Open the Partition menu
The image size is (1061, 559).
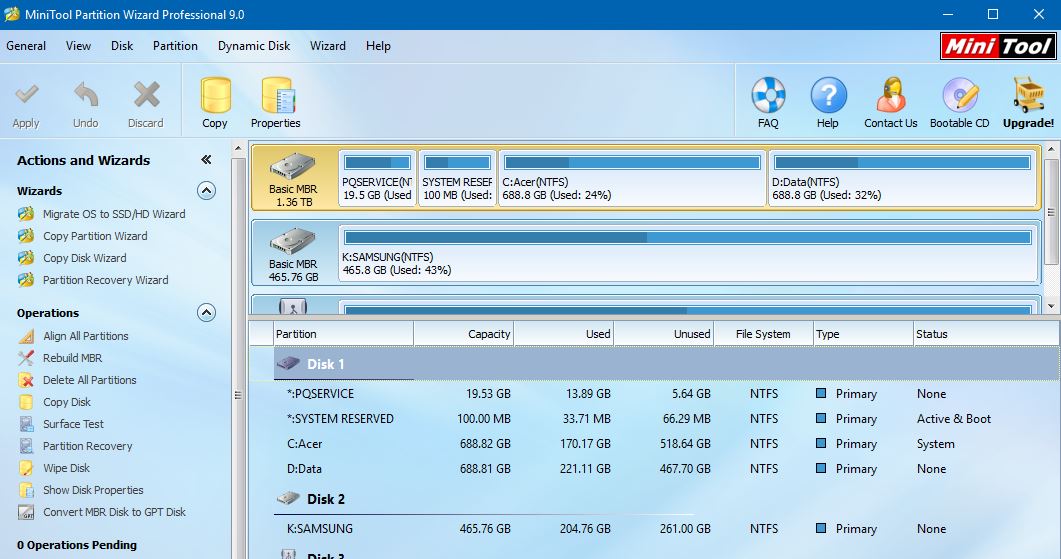175,46
